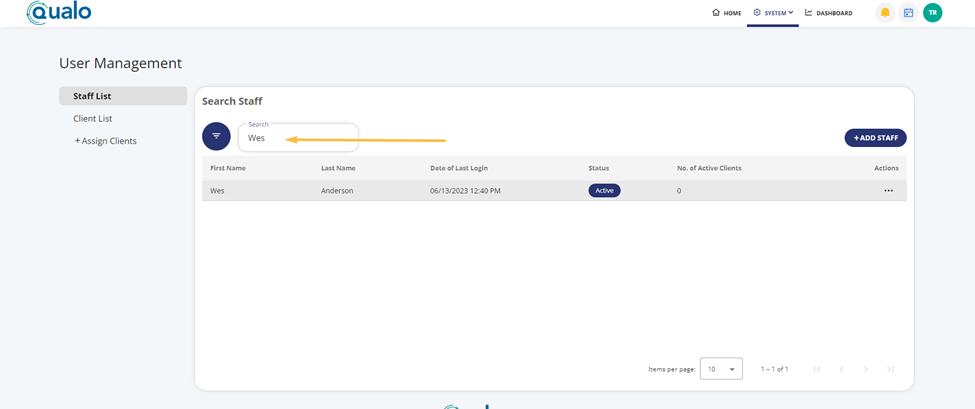
Task: Go to Home in top navigation
Action: 727,13
